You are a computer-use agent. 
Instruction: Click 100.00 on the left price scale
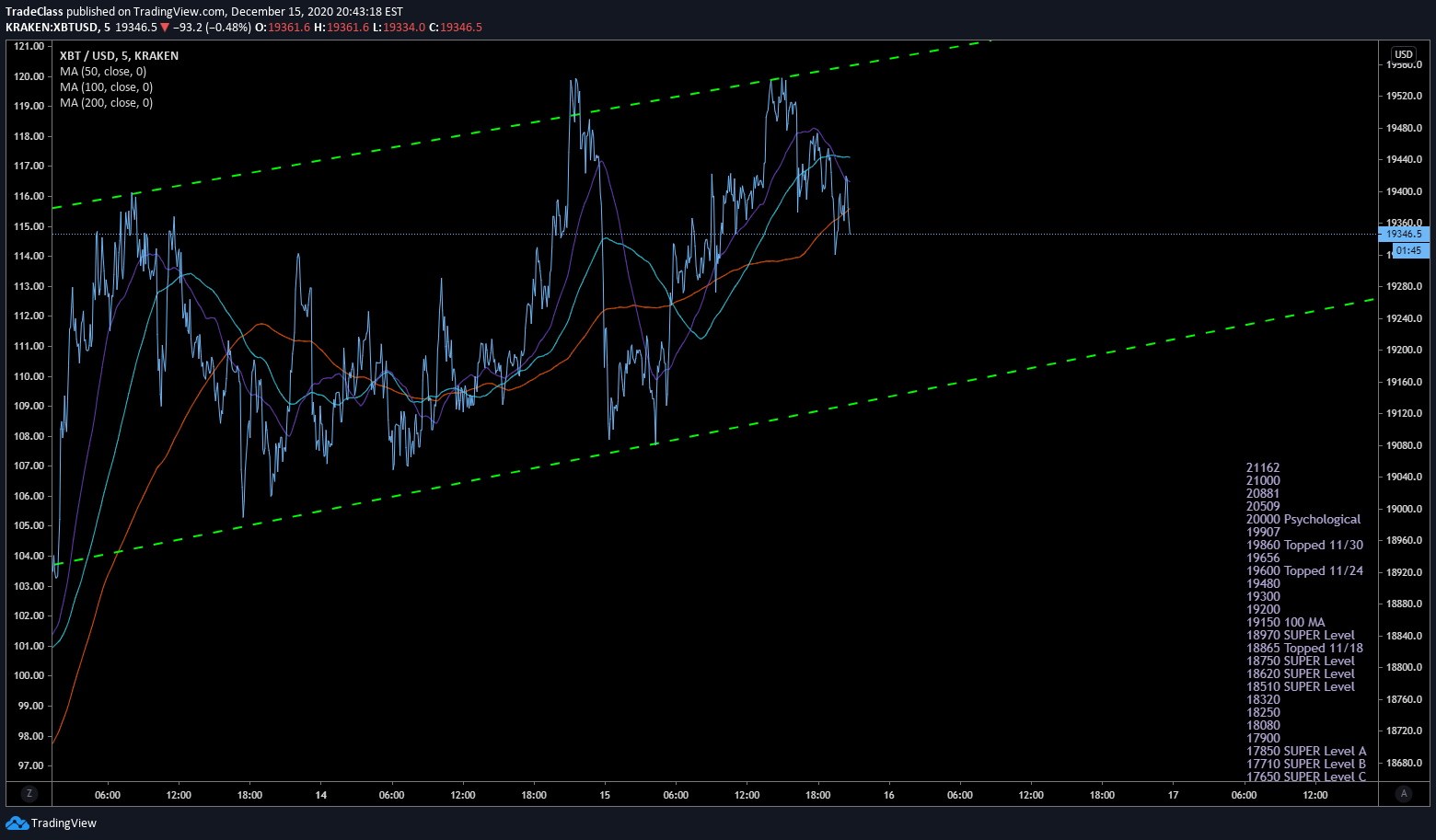pos(29,675)
